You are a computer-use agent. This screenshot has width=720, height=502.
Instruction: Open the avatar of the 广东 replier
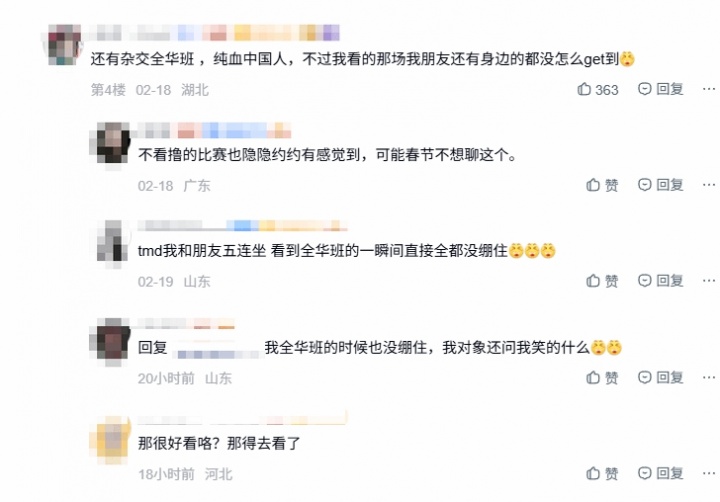pyautogui.click(x=110, y=142)
